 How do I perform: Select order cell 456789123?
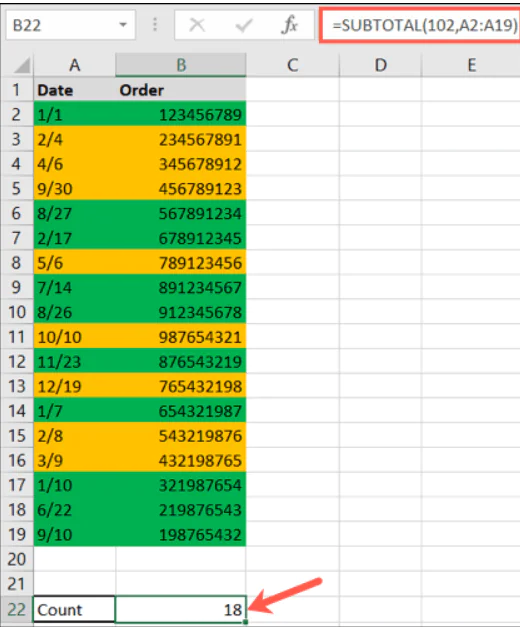pyautogui.click(x=181, y=188)
